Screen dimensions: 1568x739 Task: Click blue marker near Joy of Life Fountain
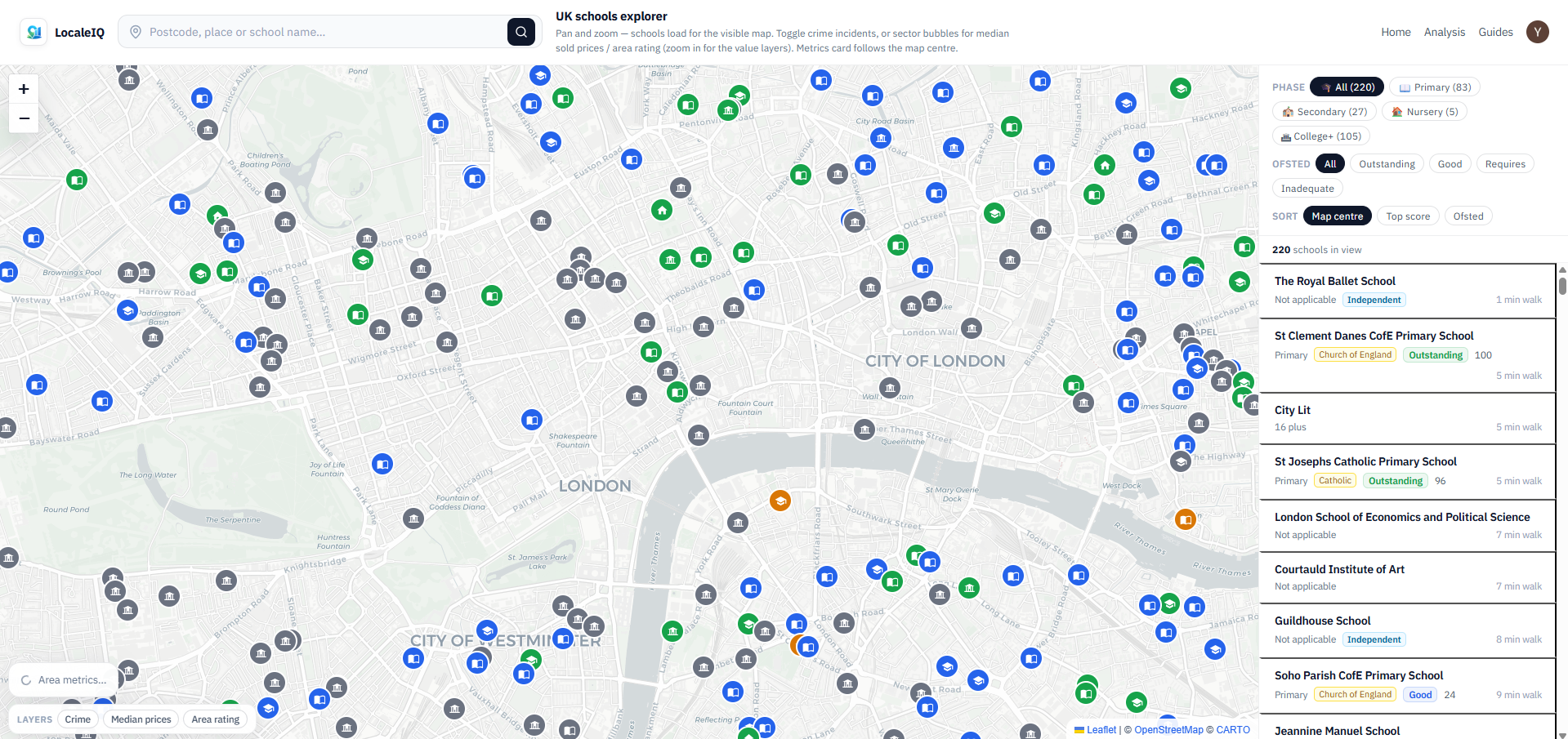(x=382, y=464)
